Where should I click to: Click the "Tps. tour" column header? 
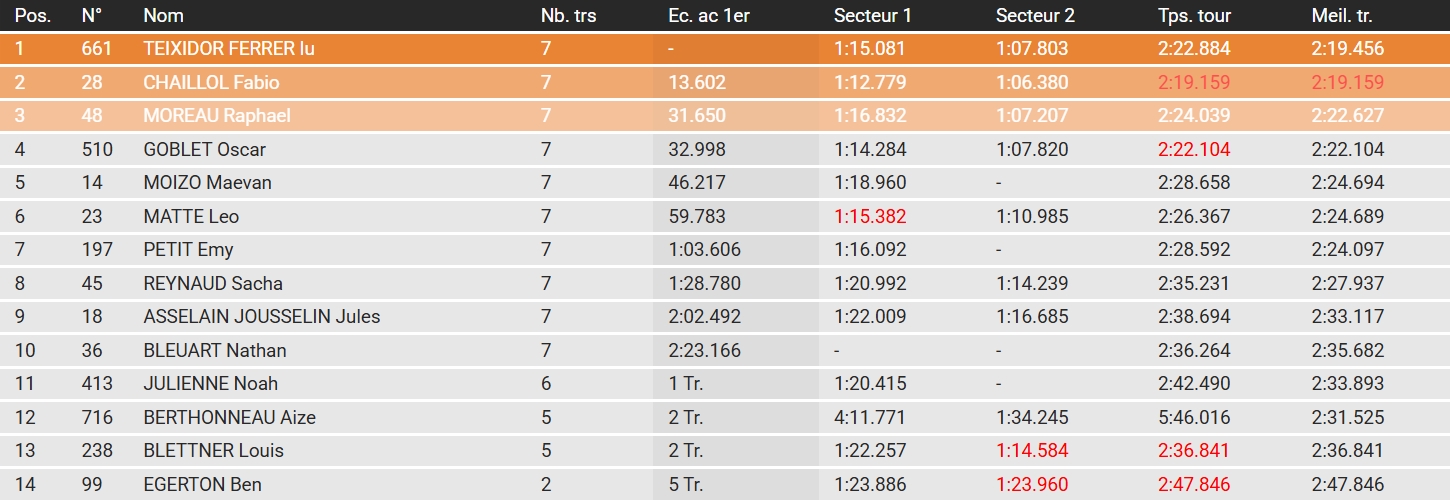(x=1194, y=16)
